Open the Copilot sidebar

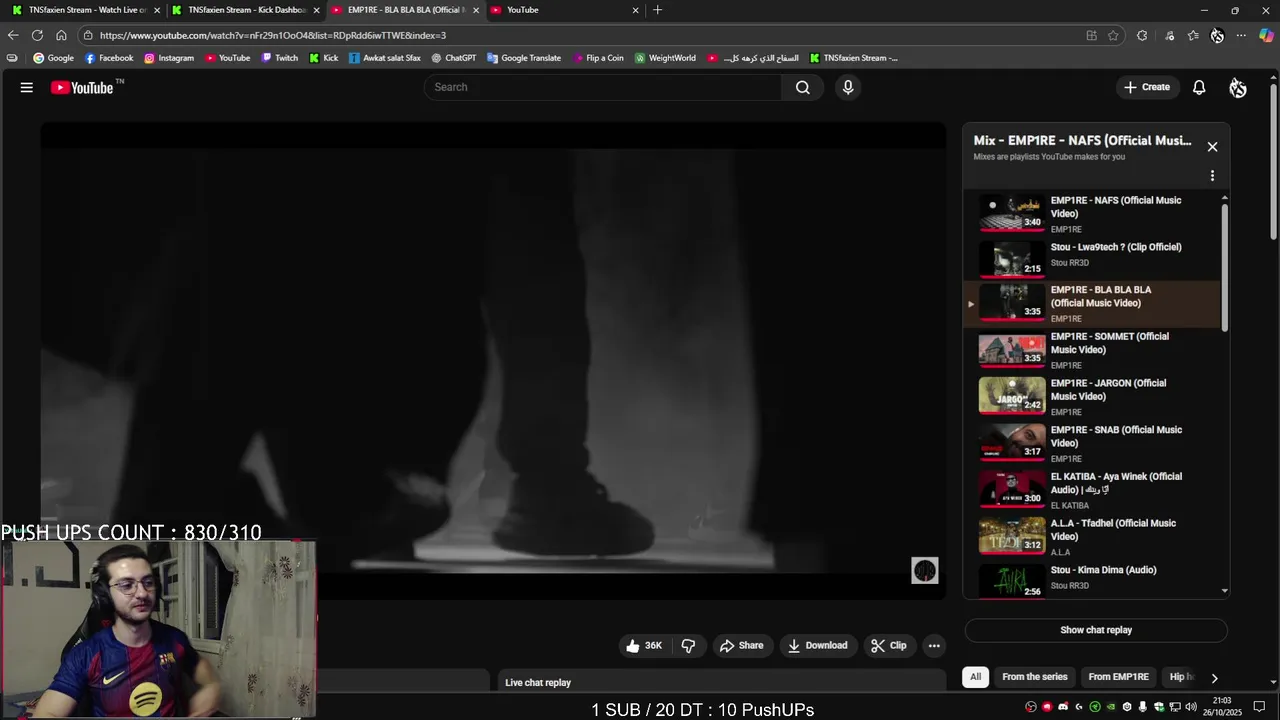point(1266,35)
